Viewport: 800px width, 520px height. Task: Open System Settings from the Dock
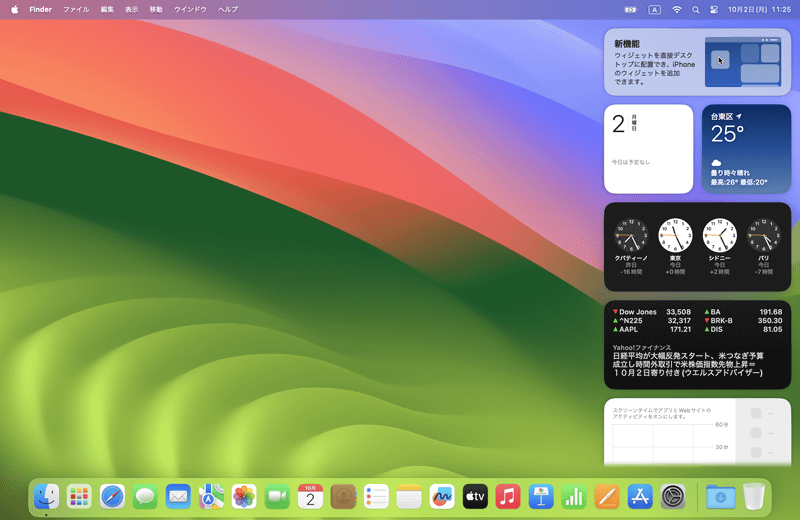(673, 497)
